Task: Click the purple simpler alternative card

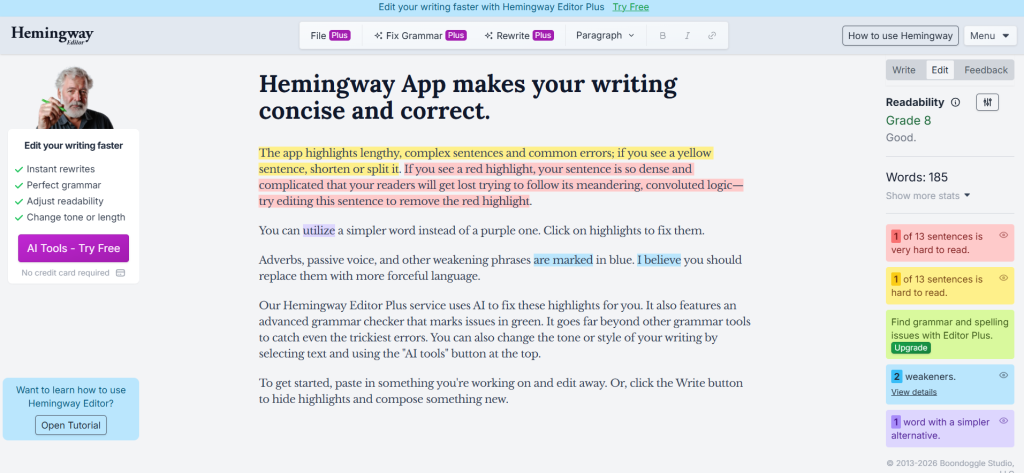Action: [950, 429]
